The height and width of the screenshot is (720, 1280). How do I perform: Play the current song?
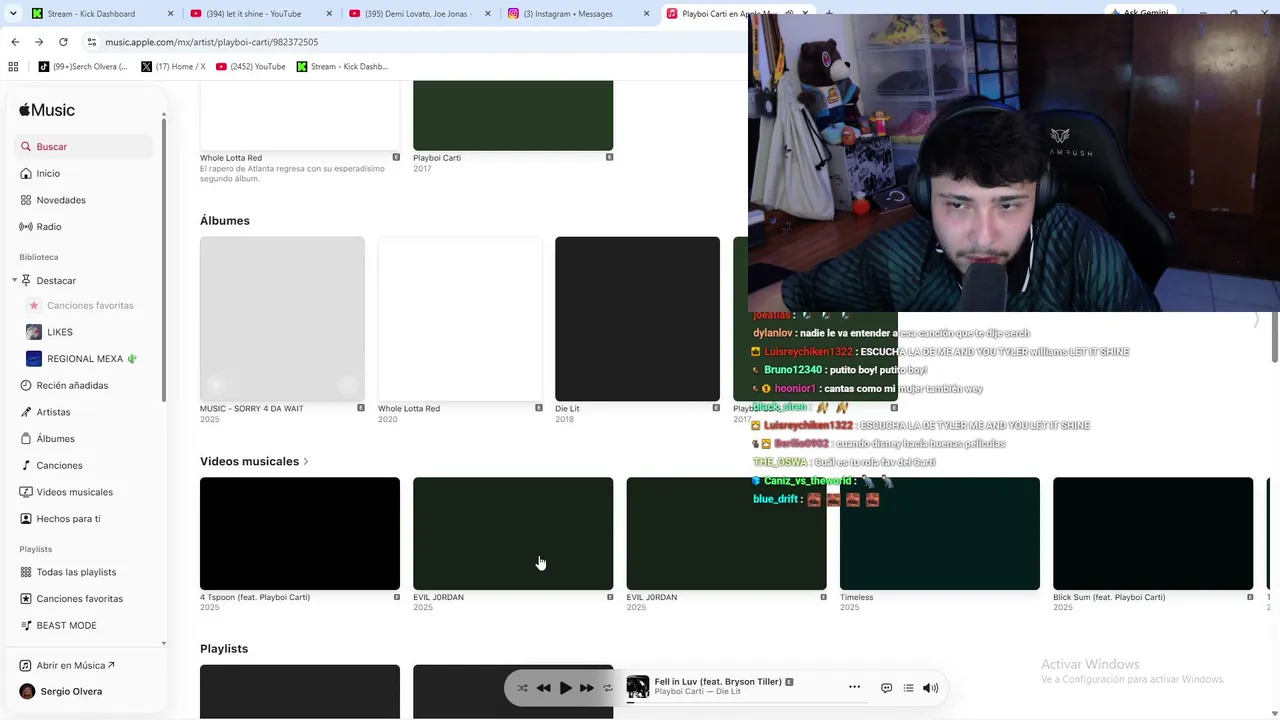click(565, 688)
